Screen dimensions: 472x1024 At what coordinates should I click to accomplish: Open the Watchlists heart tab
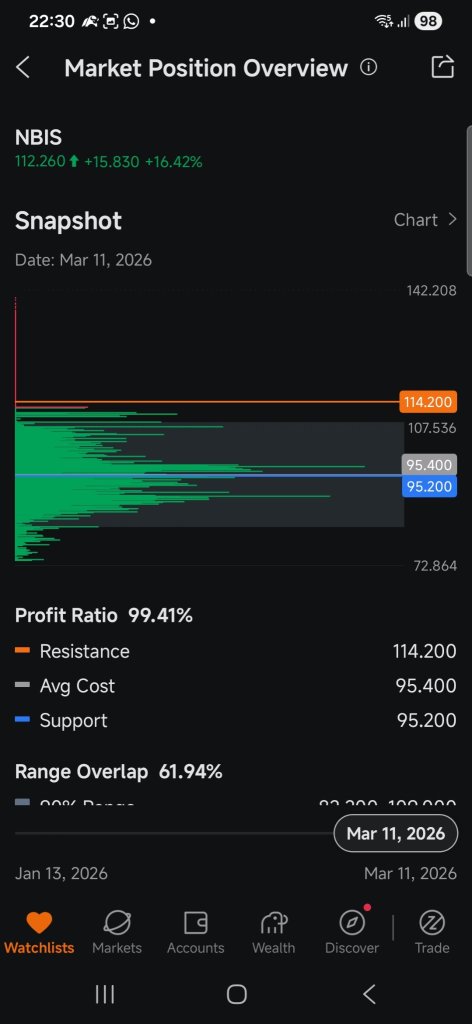tap(39, 923)
